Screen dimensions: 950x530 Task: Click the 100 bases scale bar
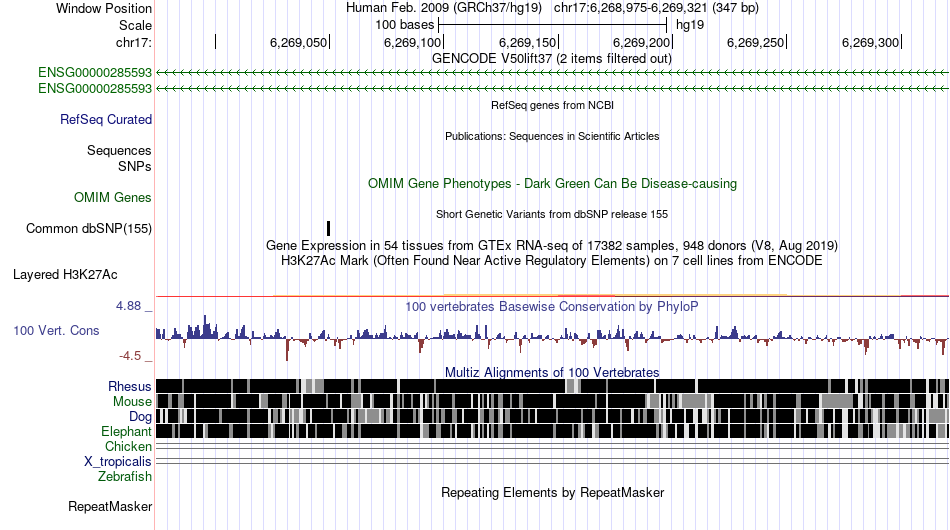[553, 25]
